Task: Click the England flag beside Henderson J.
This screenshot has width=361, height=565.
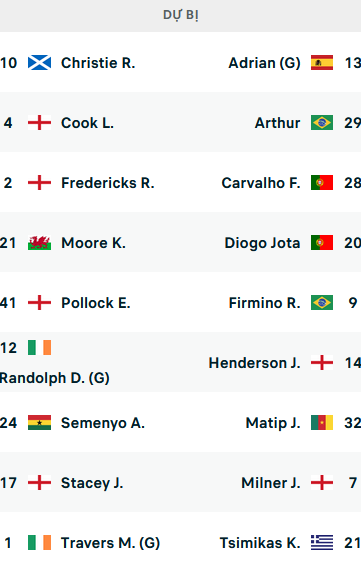Action: [322, 362]
